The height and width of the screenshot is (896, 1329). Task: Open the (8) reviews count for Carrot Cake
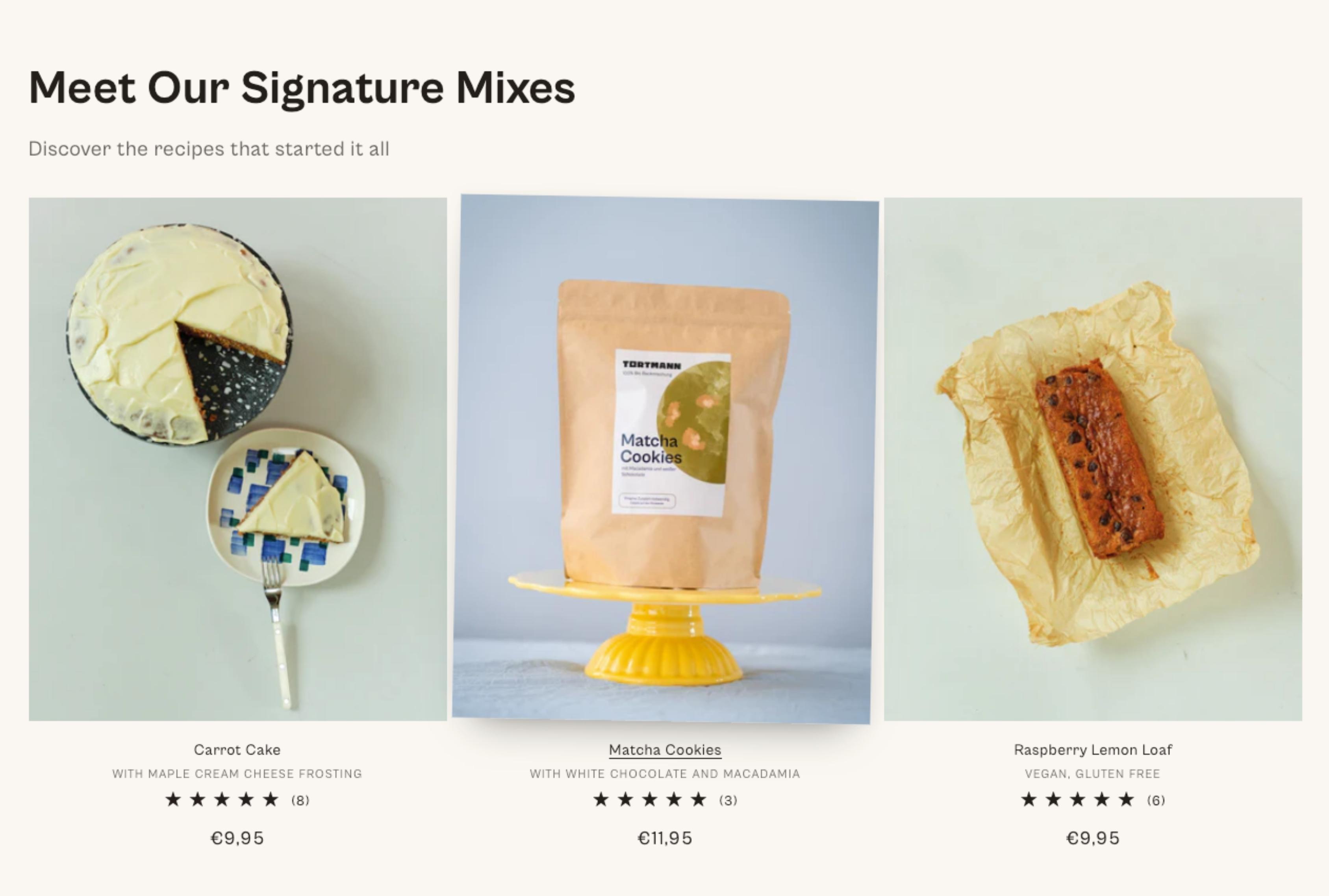pos(300,800)
